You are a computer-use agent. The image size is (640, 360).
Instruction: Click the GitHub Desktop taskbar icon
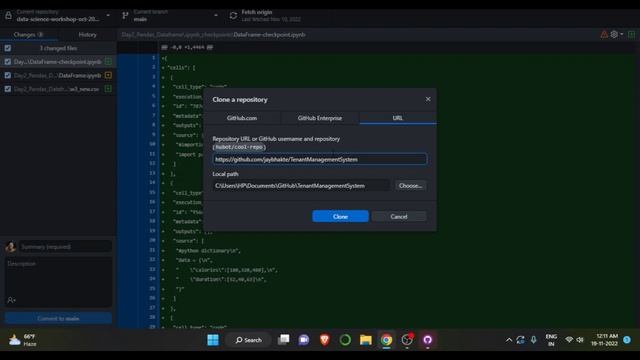point(427,340)
